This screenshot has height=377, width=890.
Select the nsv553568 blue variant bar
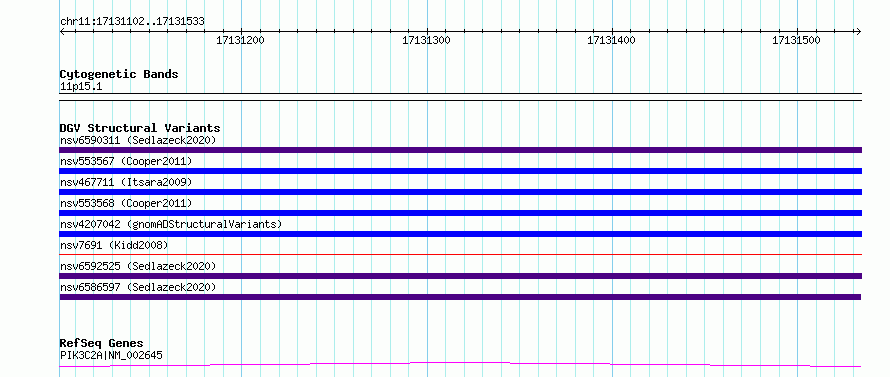point(460,213)
